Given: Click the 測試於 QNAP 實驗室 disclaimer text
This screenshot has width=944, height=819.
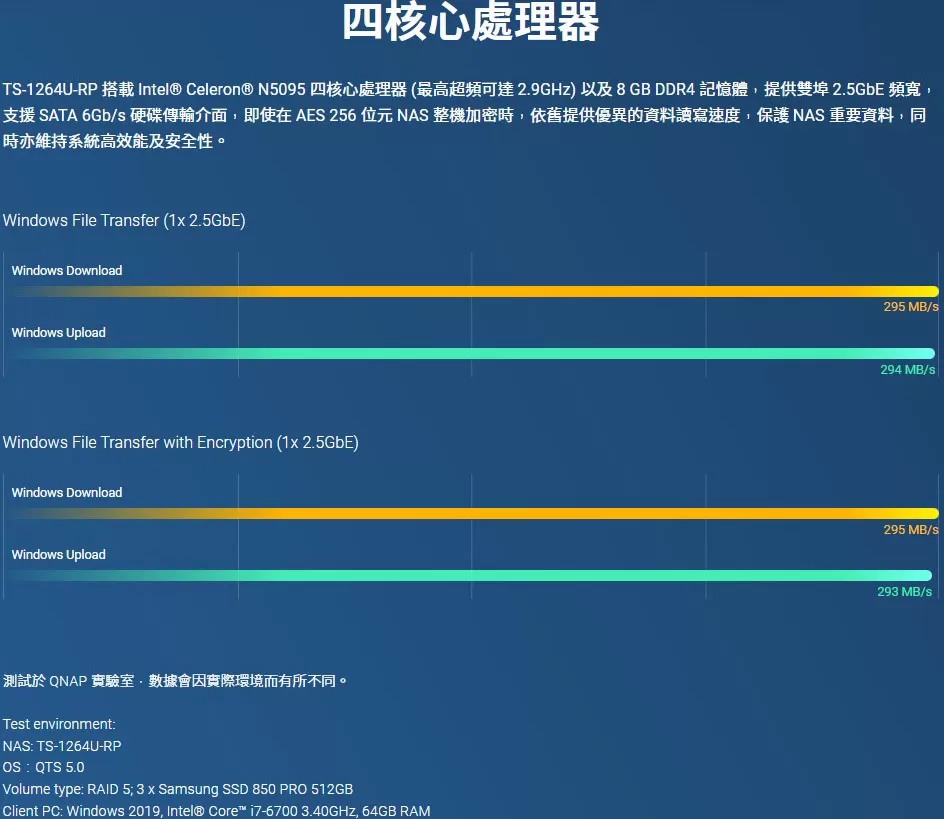Looking at the screenshot, I should (175, 681).
